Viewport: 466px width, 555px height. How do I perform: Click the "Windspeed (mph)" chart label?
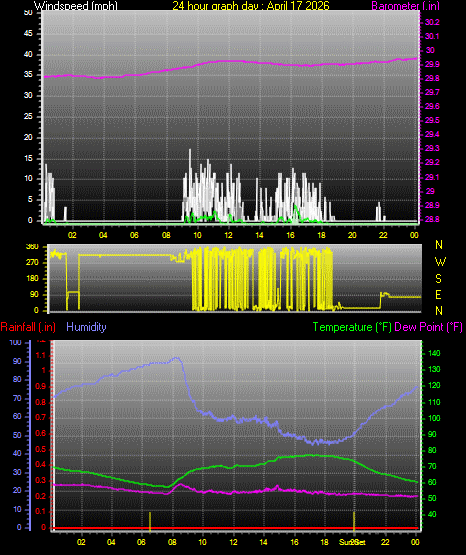click(x=76, y=6)
